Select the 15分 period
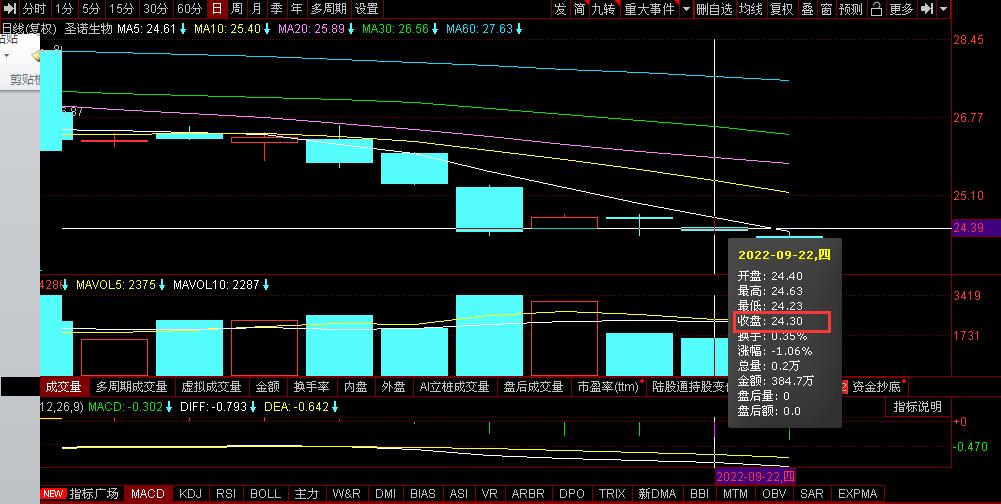The image size is (1001, 504). (121, 9)
